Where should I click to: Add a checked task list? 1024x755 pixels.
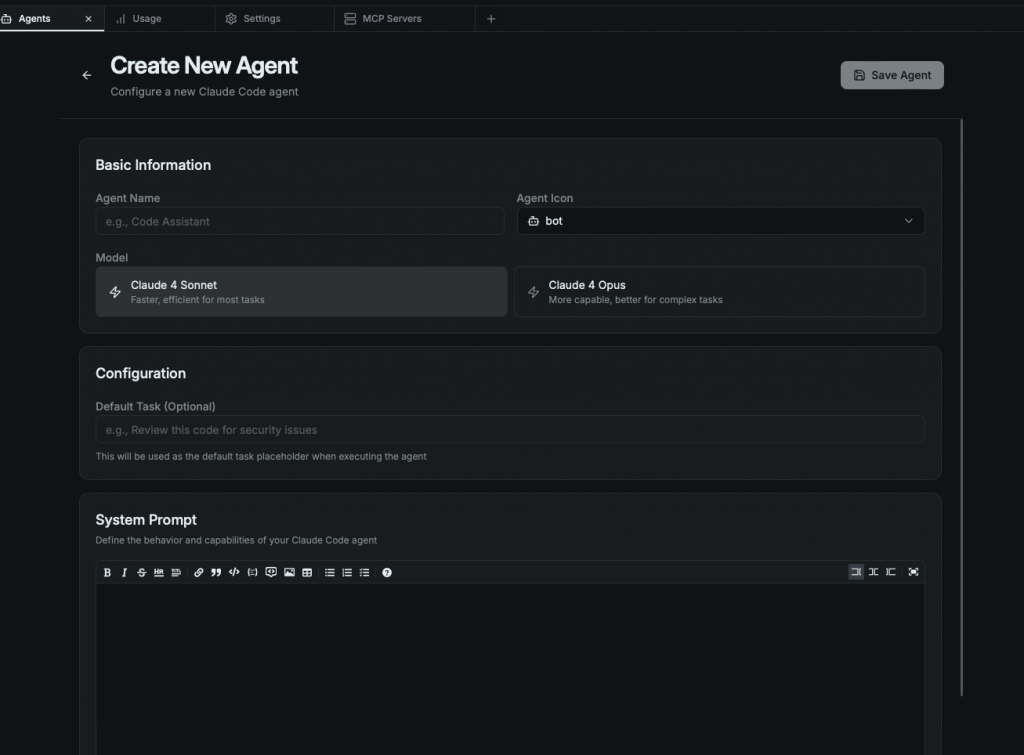(364, 572)
